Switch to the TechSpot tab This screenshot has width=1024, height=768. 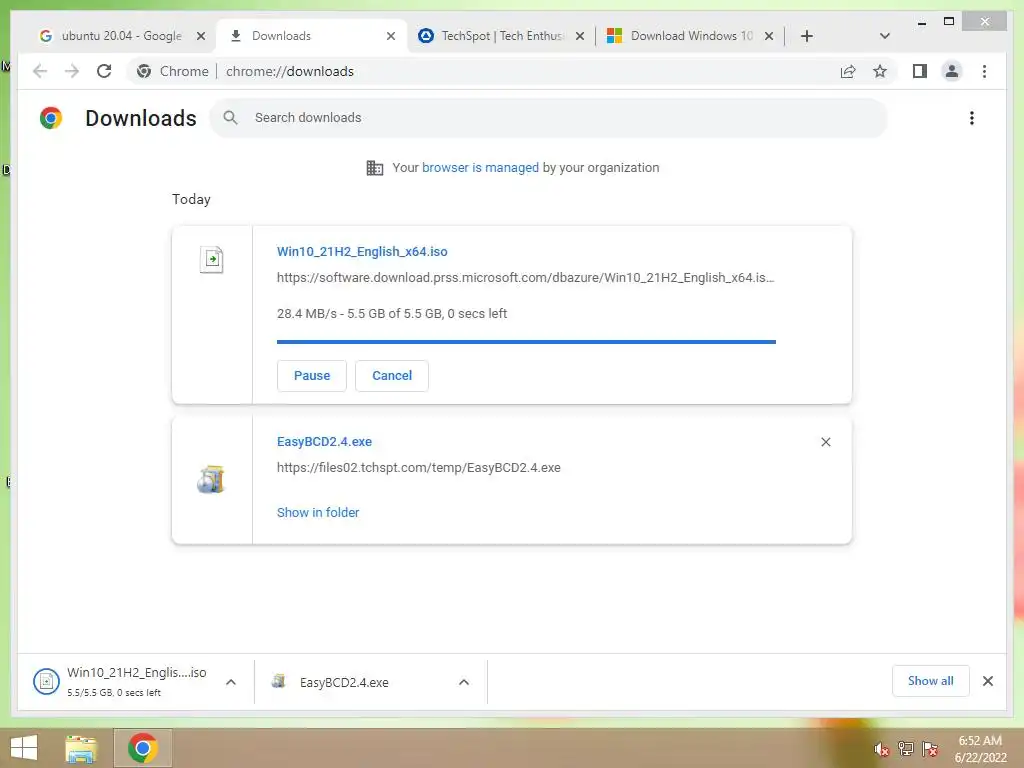pos(501,36)
